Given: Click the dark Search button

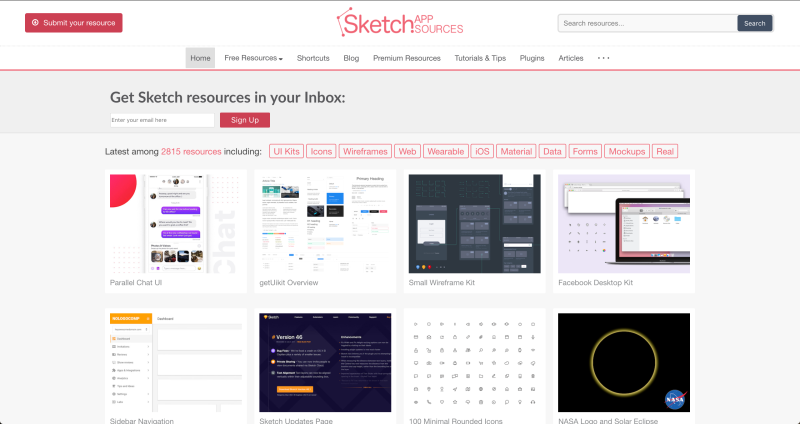Looking at the screenshot, I should (755, 23).
